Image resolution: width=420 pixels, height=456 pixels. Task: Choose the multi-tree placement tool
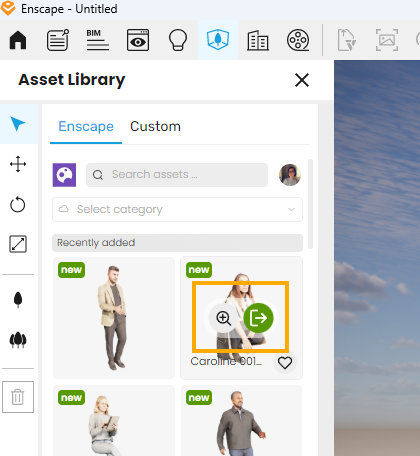click(x=18, y=340)
